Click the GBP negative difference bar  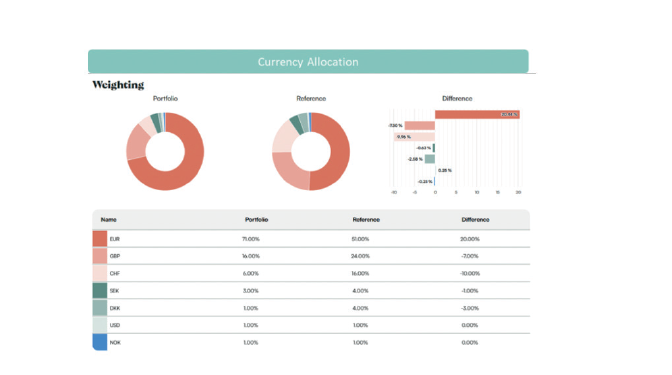click(x=420, y=126)
